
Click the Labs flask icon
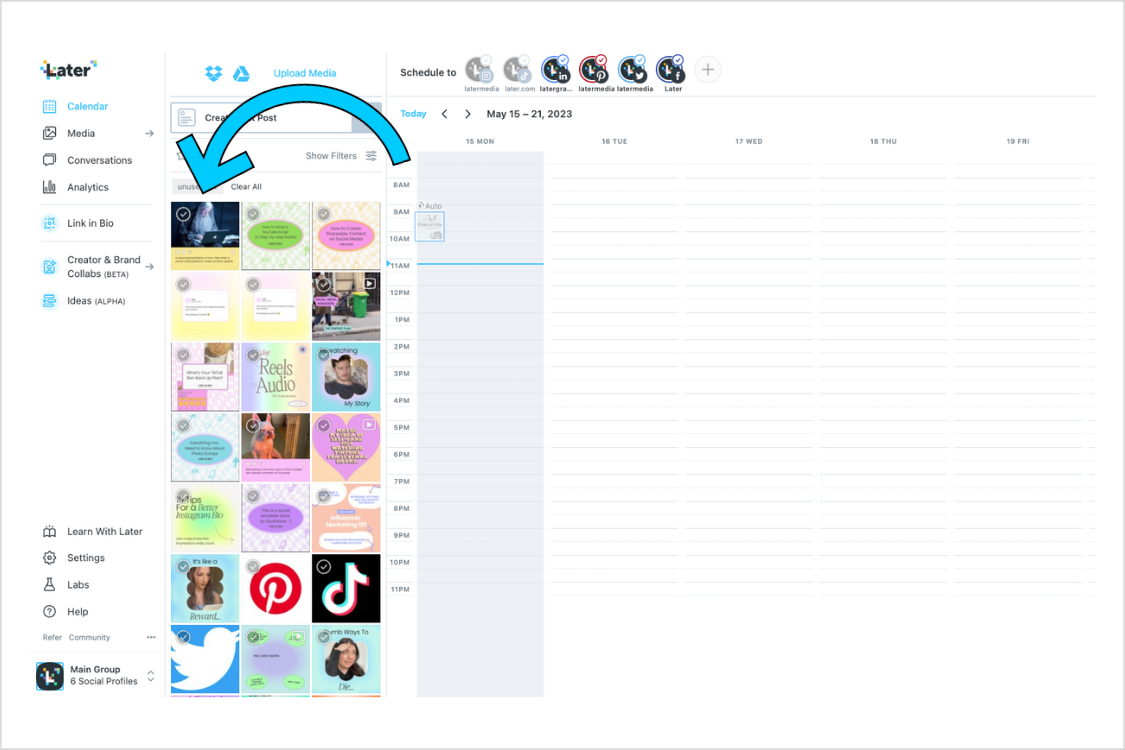click(50, 584)
